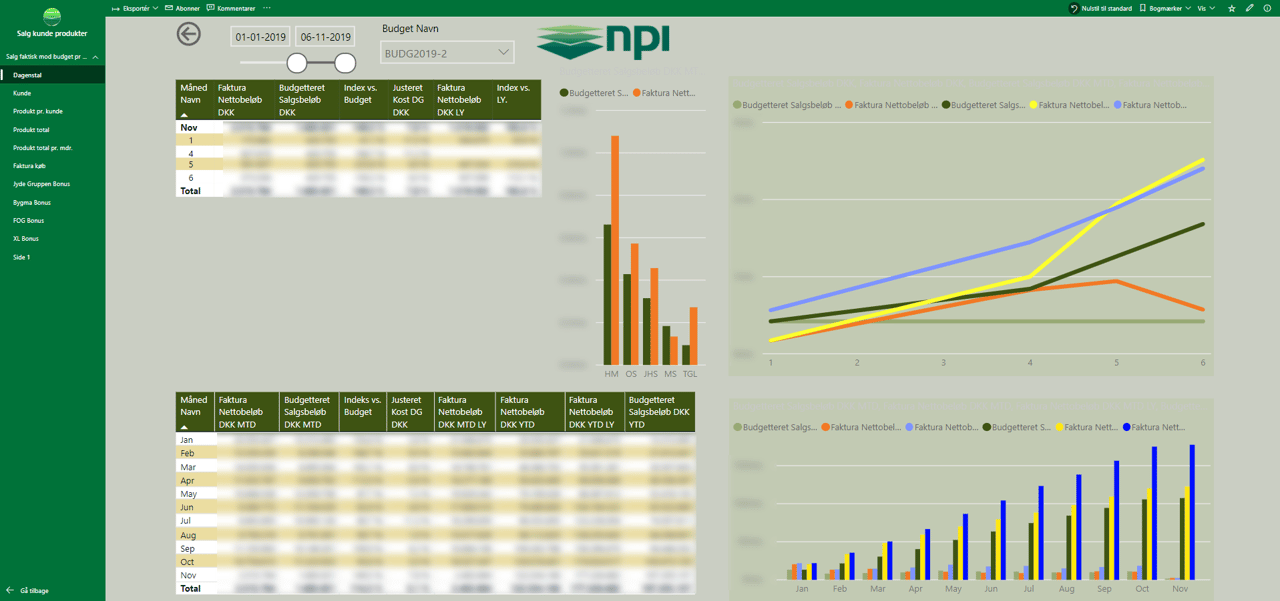Viewport: 1280px width, 601px height.
Task: Click the edit pencil icon
Action: [1250, 8]
